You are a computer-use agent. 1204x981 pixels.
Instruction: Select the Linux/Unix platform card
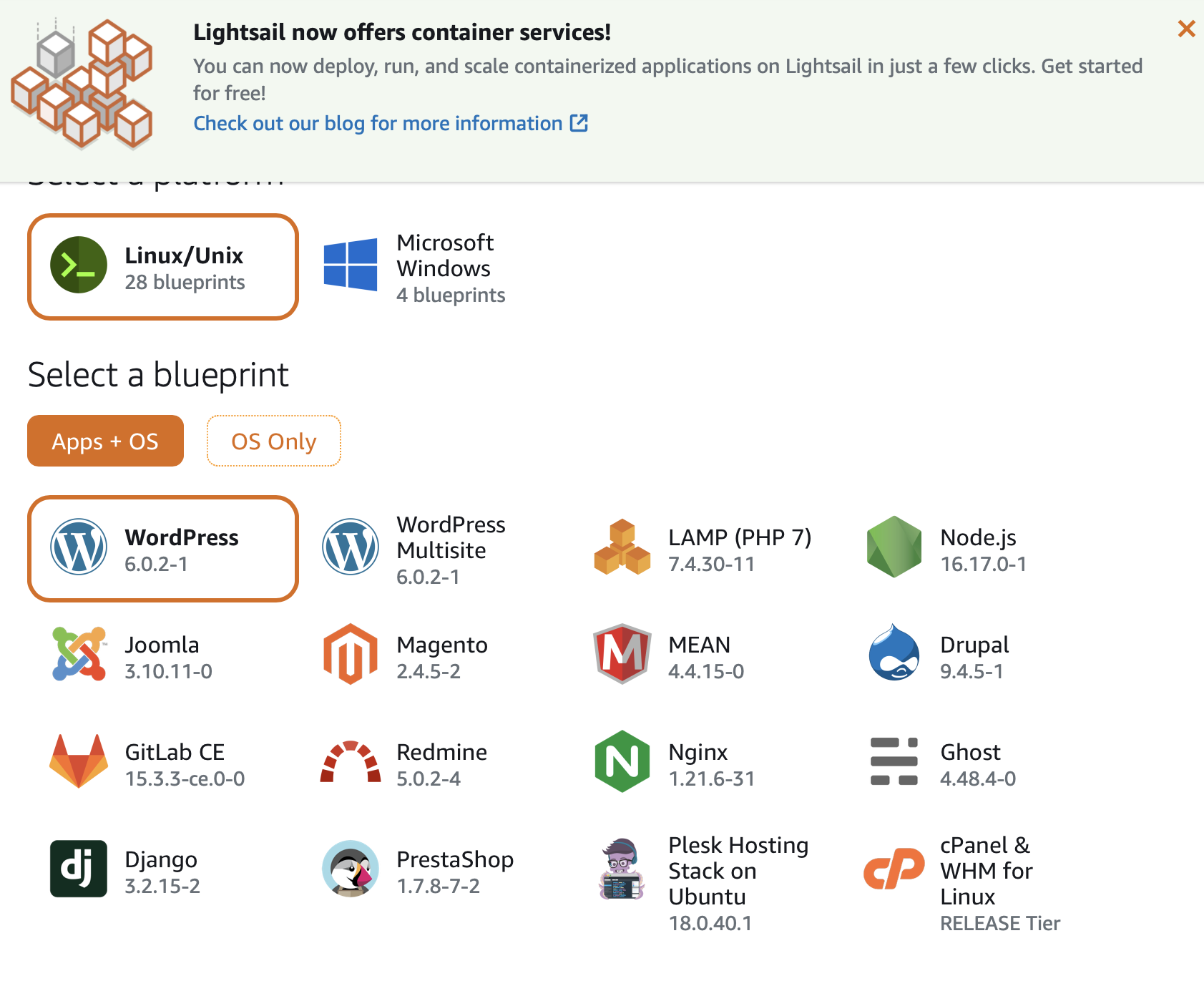[x=163, y=267]
